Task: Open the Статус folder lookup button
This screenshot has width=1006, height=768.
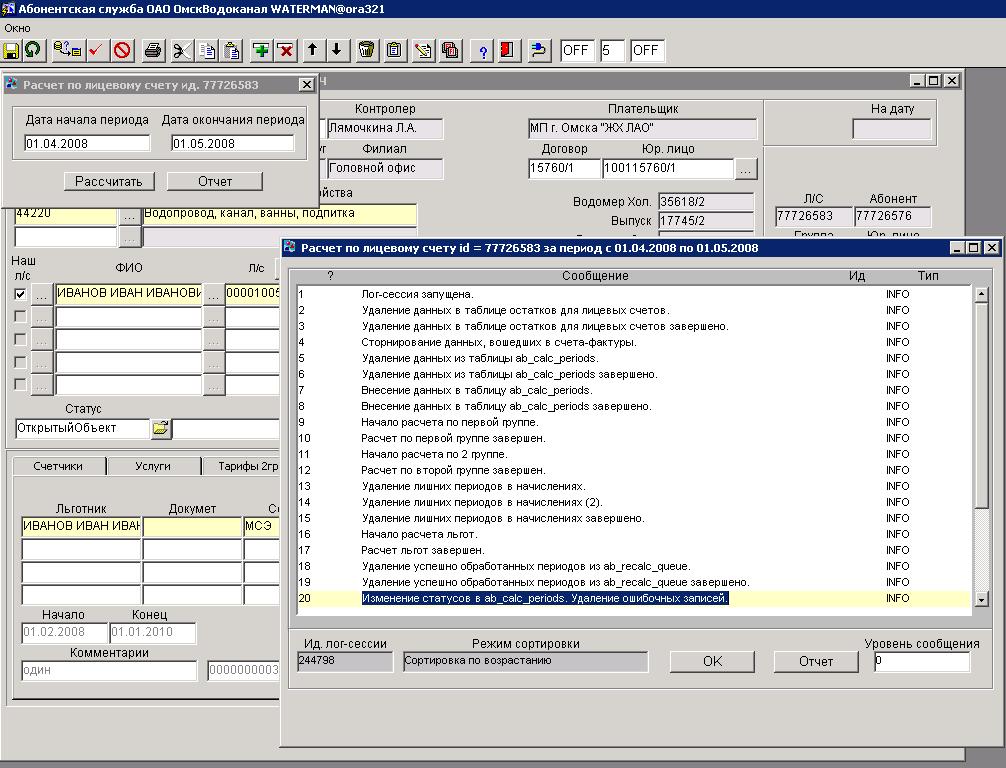Action: click(161, 428)
